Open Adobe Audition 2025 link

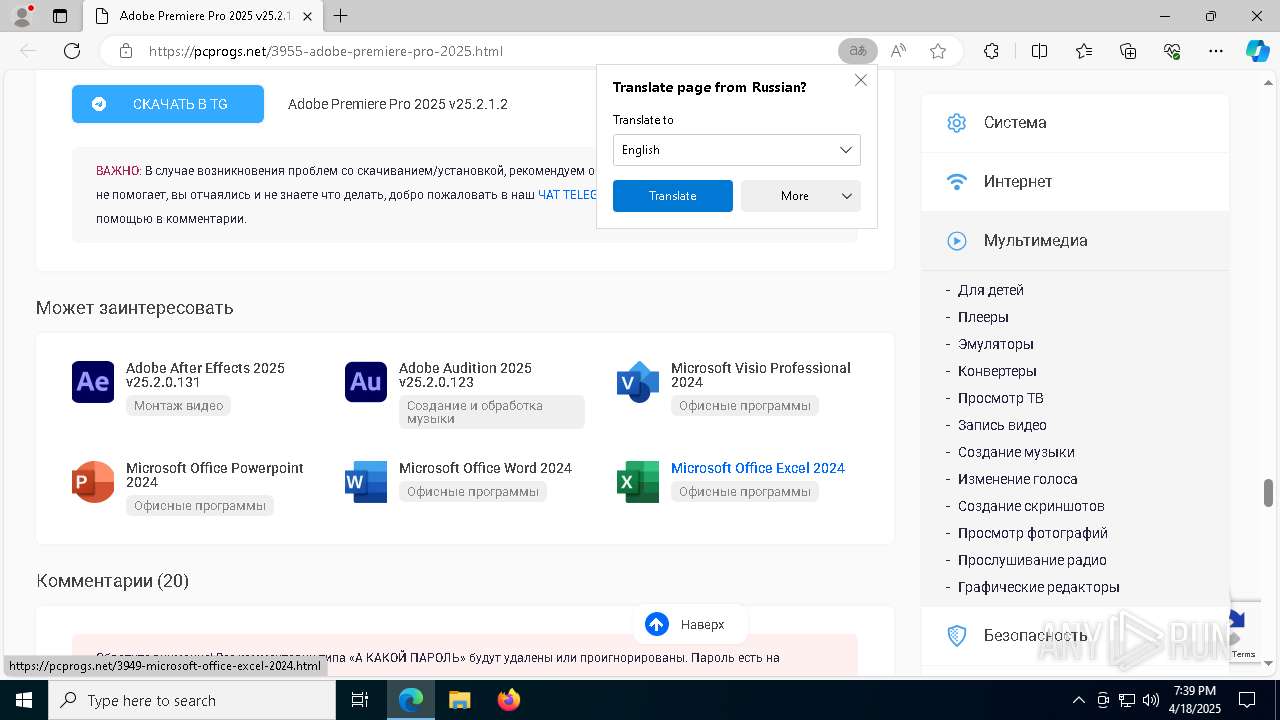pos(465,375)
